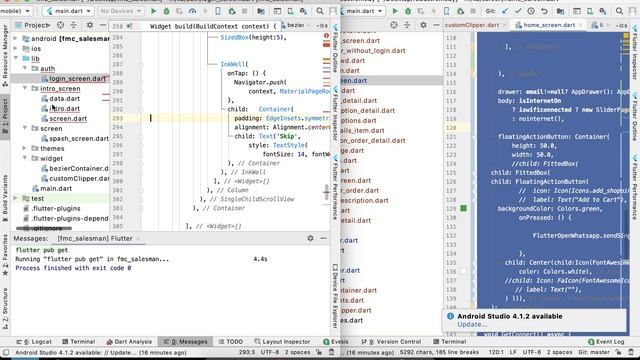Viewport: 640px width, 360px height.
Task: Collapse all in left Project panel
Action: click(73, 25)
